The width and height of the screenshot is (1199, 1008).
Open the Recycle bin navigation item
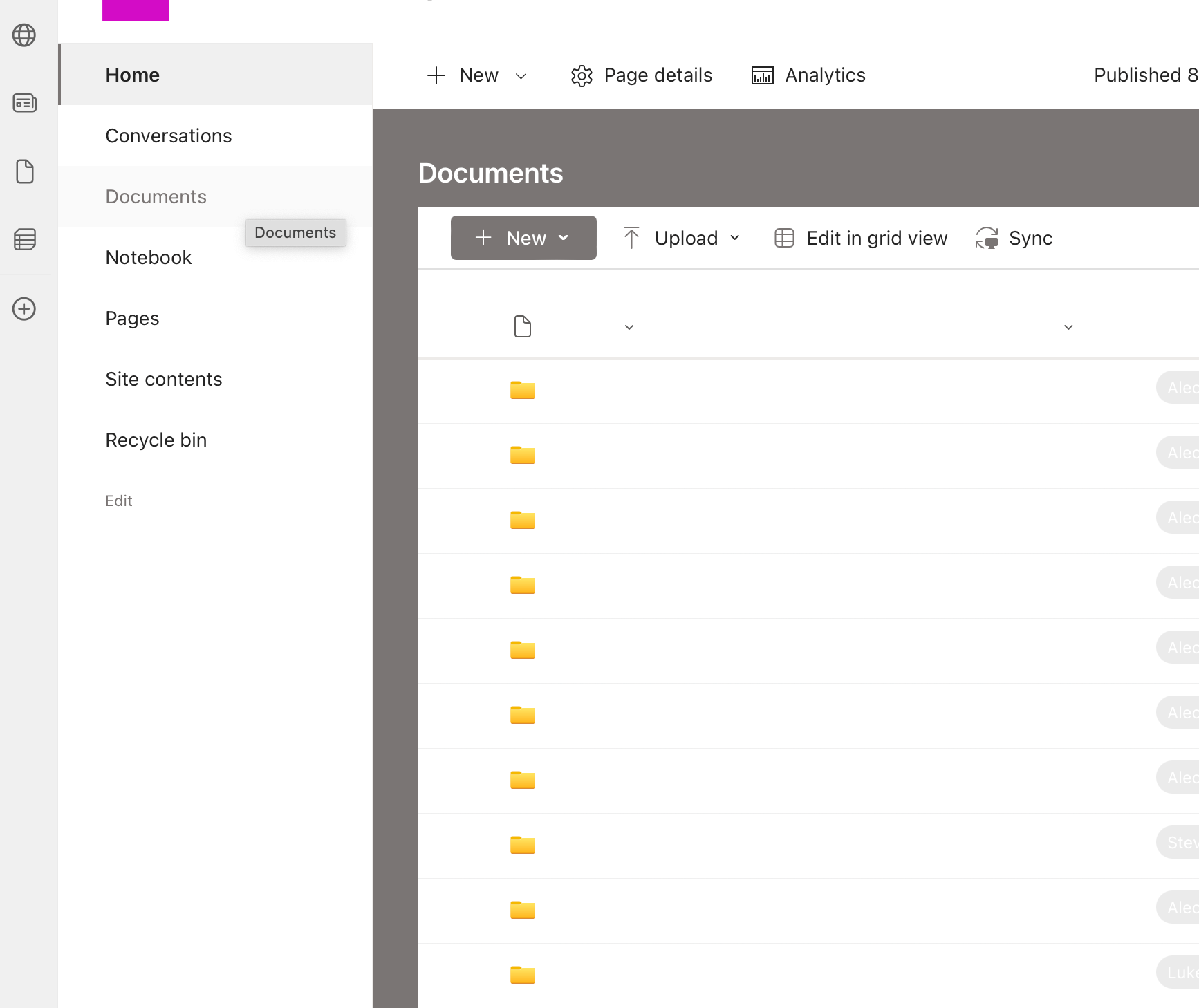216,440
